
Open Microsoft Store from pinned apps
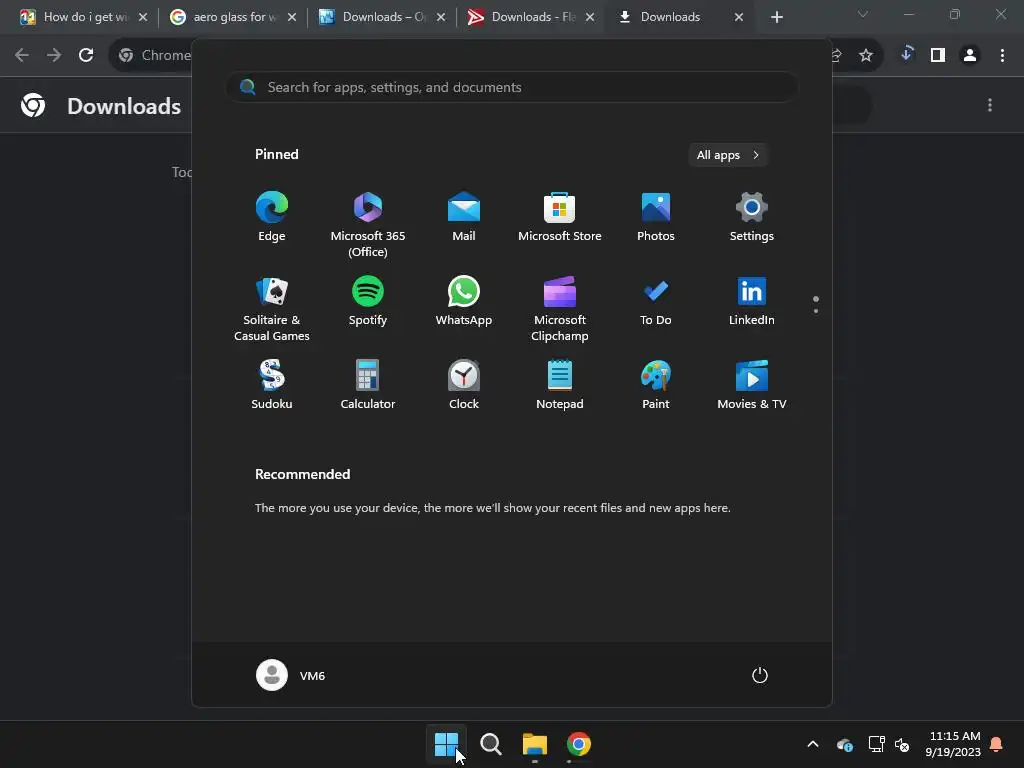[x=560, y=217]
